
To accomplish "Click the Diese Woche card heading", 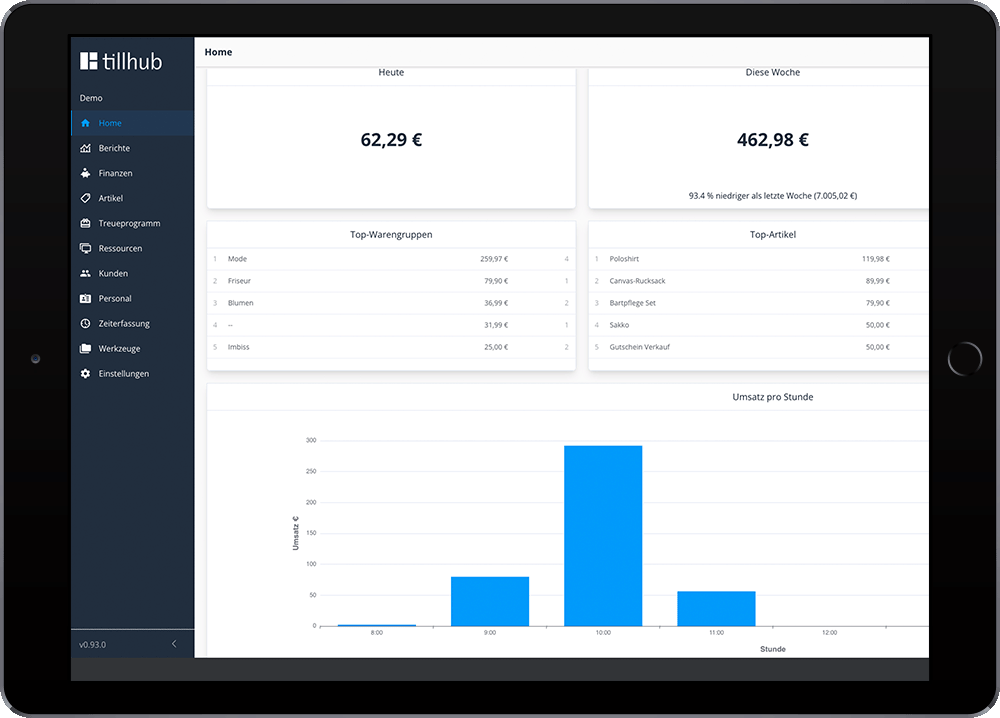I will pos(772,73).
